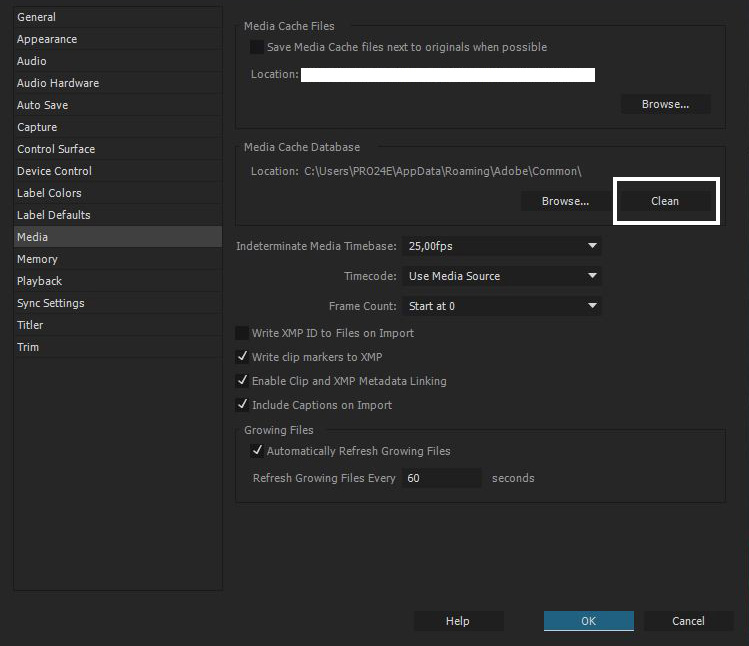Screen dimensions: 749x646
Task: Select the Audio Hardware preferences category
Action: (x=58, y=83)
